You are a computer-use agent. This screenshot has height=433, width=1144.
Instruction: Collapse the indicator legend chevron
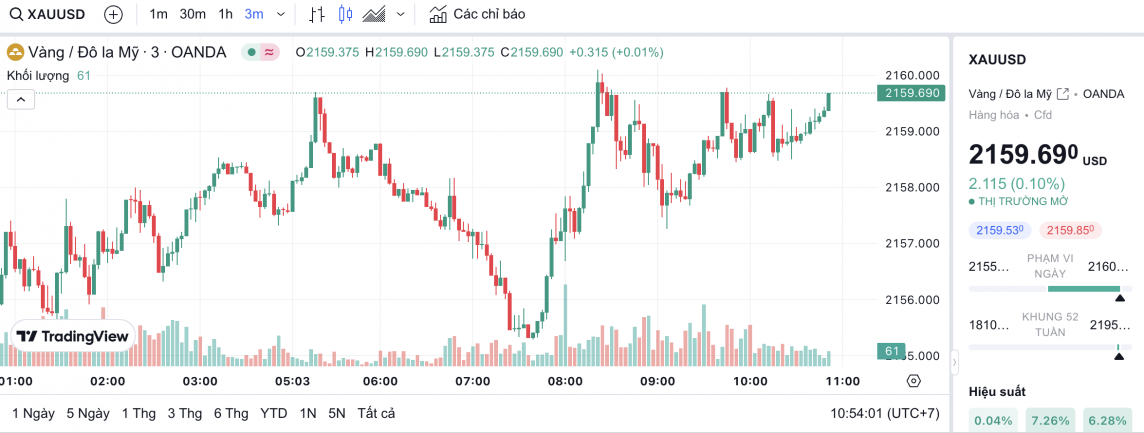[20, 98]
